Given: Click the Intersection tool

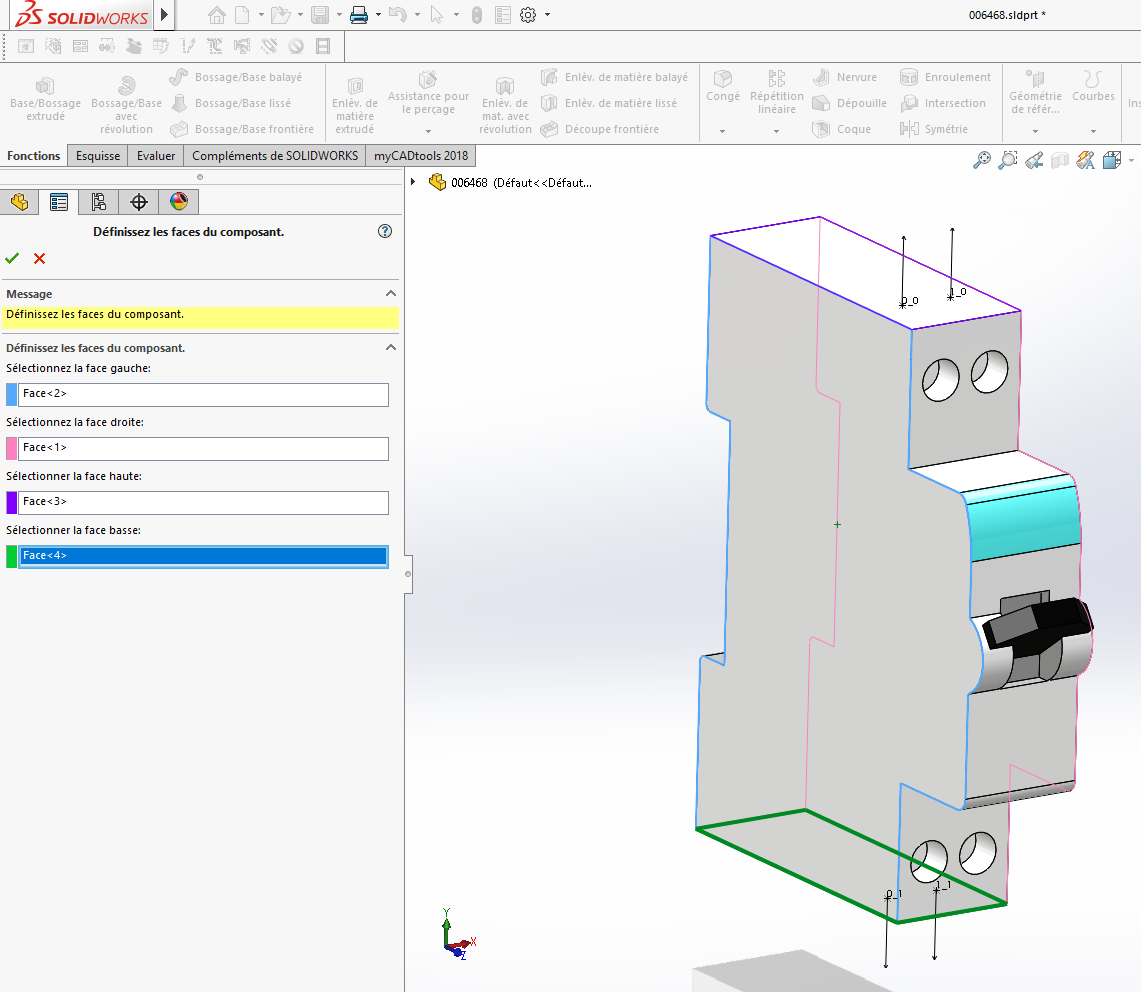Looking at the screenshot, I should 943,103.
